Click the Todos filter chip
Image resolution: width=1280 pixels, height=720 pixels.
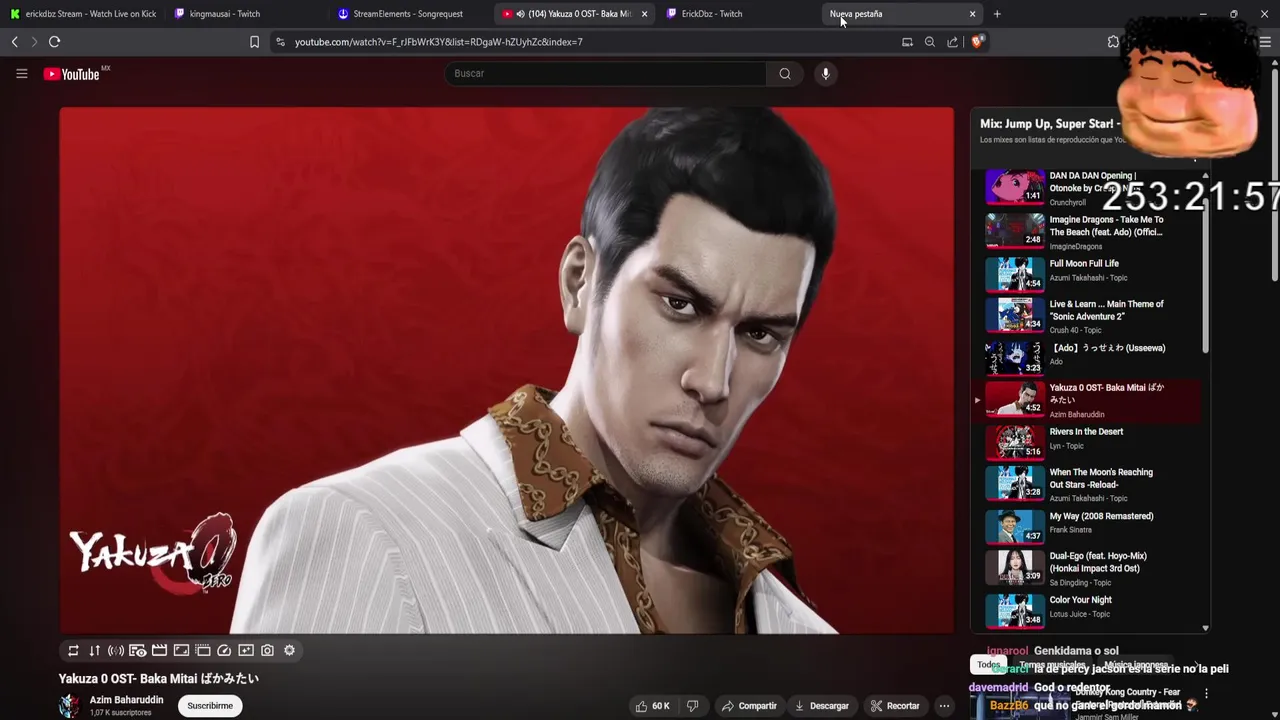(989, 665)
